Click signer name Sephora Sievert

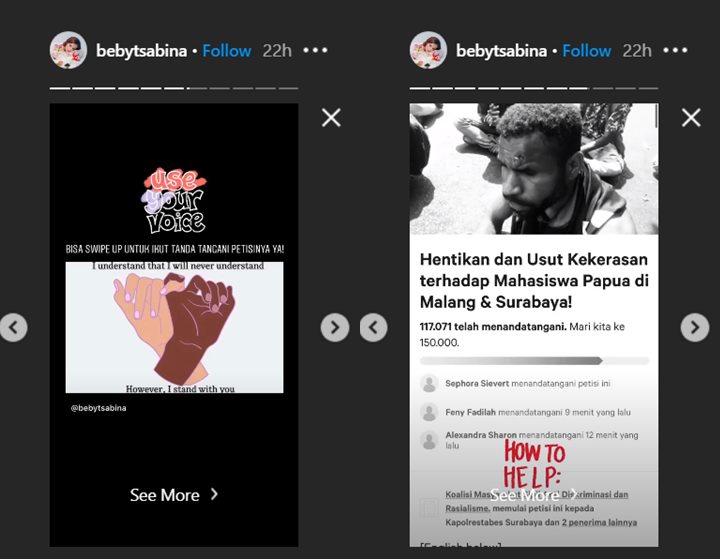(477, 384)
